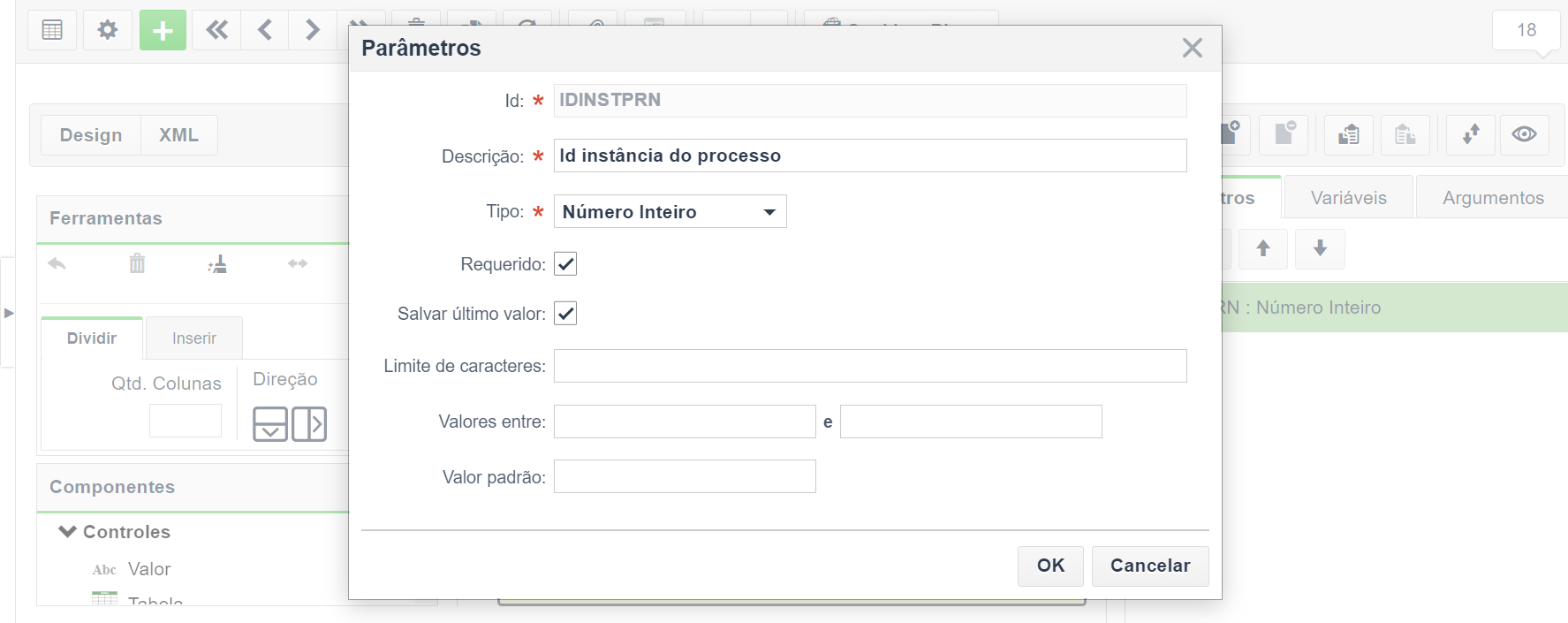Uncheck the Requerido checkbox
Image resolution: width=1568 pixels, height=623 pixels.
click(565, 264)
